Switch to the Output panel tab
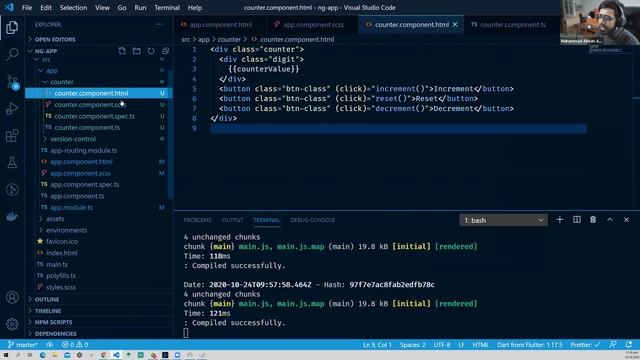 click(x=232, y=220)
